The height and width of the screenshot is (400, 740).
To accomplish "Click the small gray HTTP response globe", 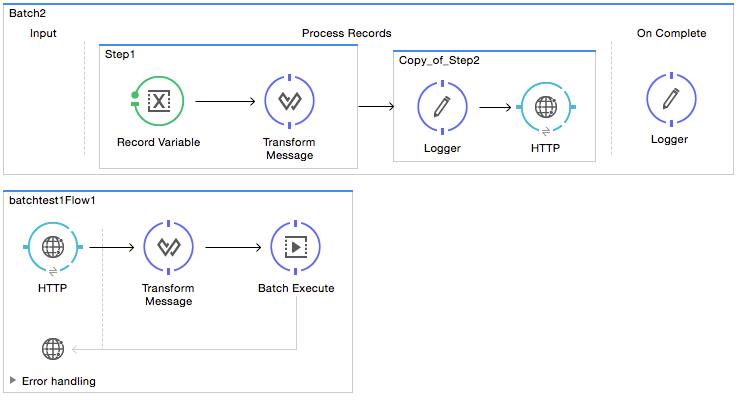I will [52, 349].
